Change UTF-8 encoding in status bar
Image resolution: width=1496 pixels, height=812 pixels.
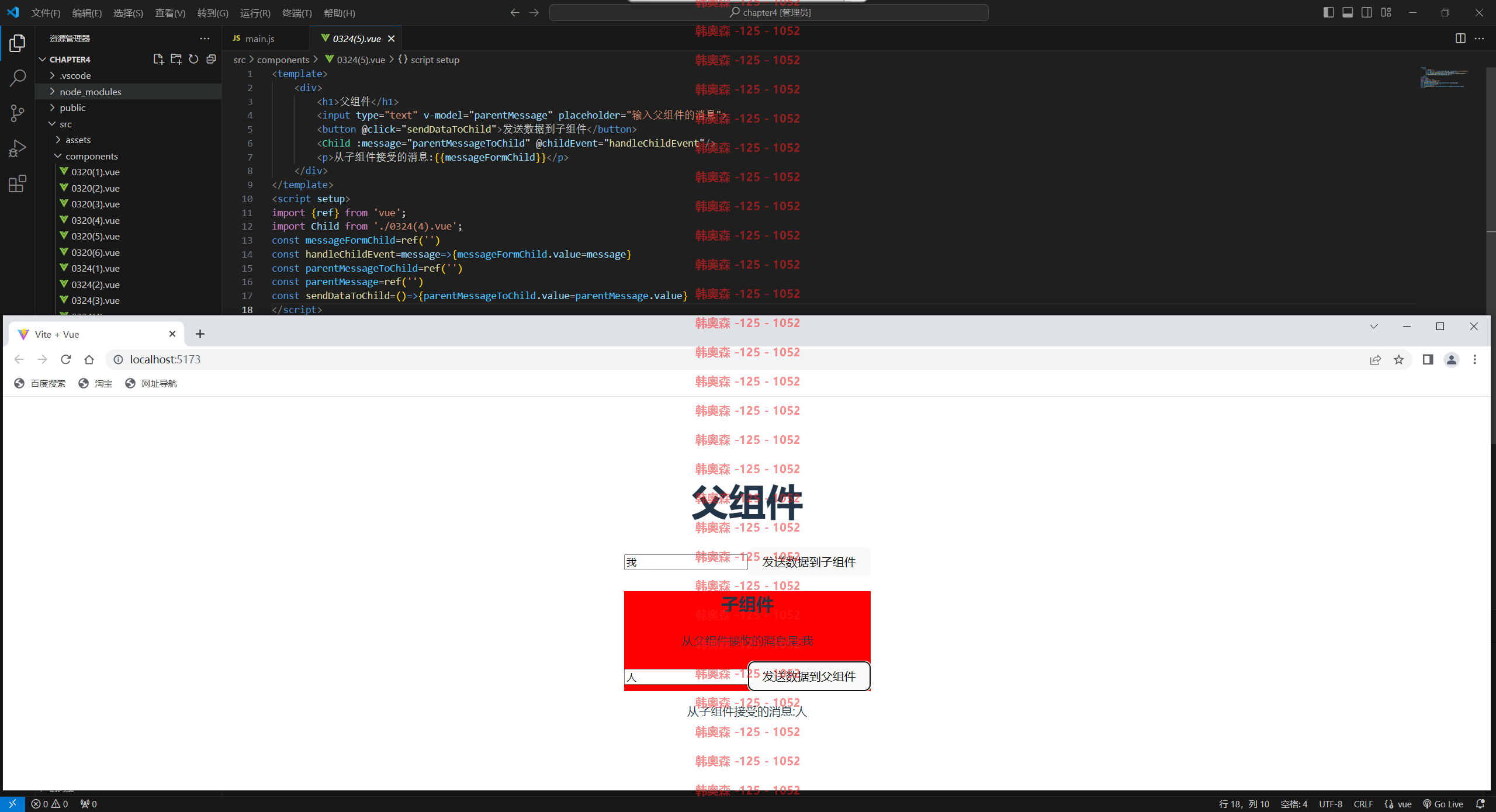pos(1330,804)
